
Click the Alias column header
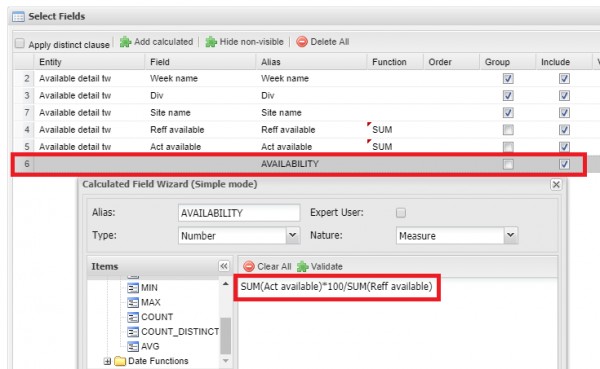click(x=311, y=62)
